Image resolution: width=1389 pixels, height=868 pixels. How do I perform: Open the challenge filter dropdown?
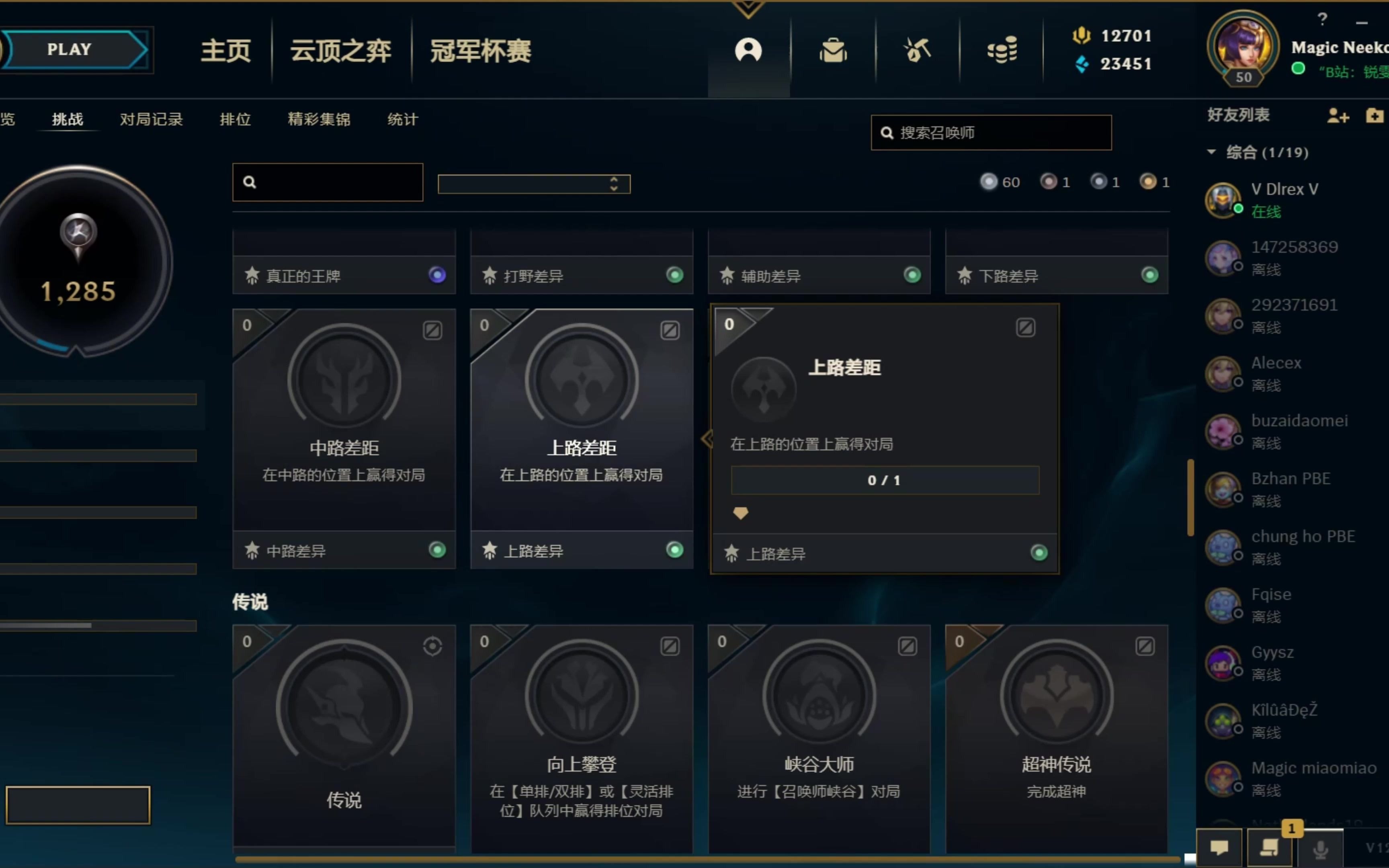(x=534, y=184)
